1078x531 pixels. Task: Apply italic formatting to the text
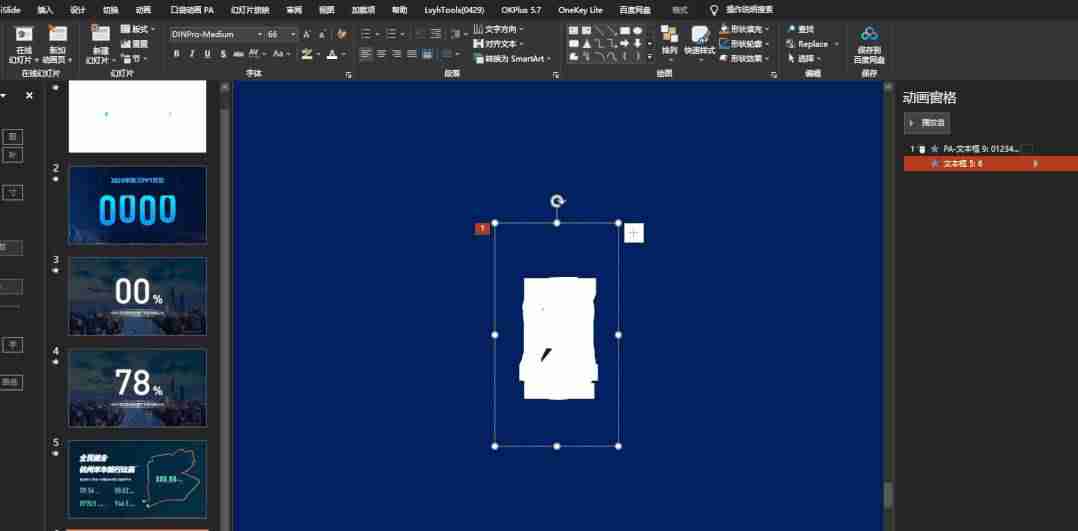[192, 54]
